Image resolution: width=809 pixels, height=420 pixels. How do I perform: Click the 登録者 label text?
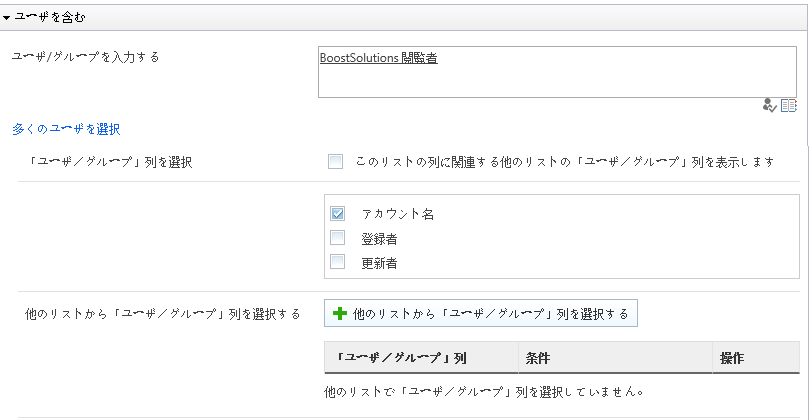pos(379,239)
